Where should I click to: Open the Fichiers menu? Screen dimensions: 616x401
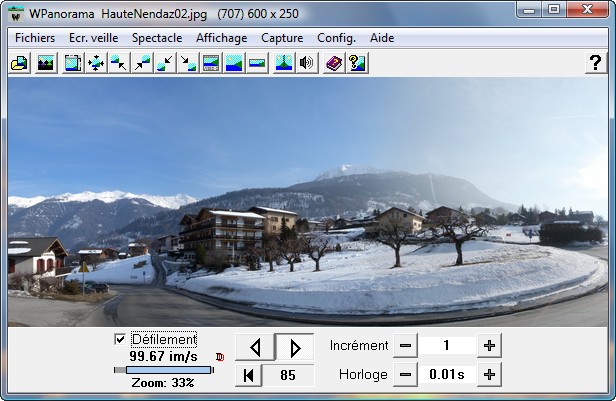[x=35, y=38]
